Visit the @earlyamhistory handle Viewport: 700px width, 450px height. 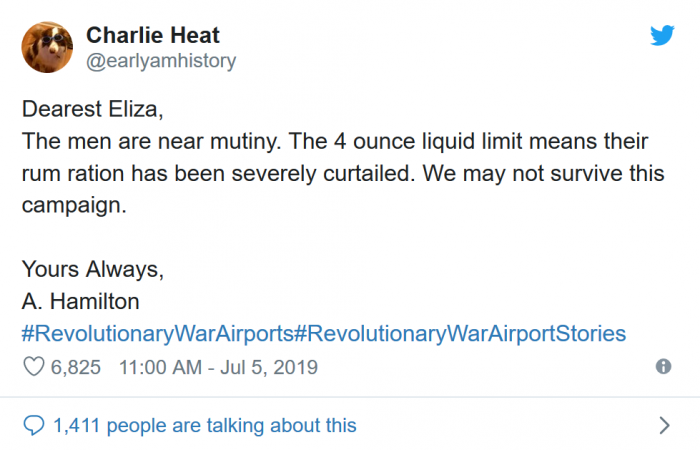161,61
